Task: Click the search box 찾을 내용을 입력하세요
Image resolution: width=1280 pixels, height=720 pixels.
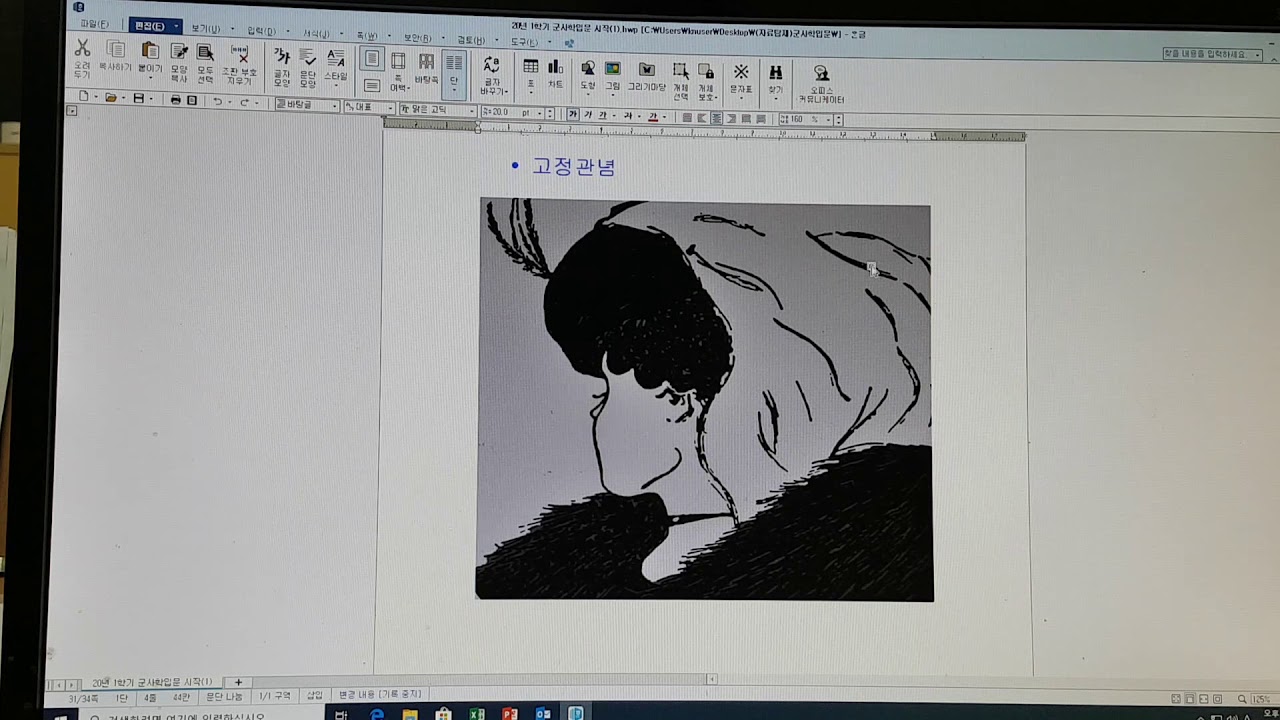Action: (x=1212, y=54)
